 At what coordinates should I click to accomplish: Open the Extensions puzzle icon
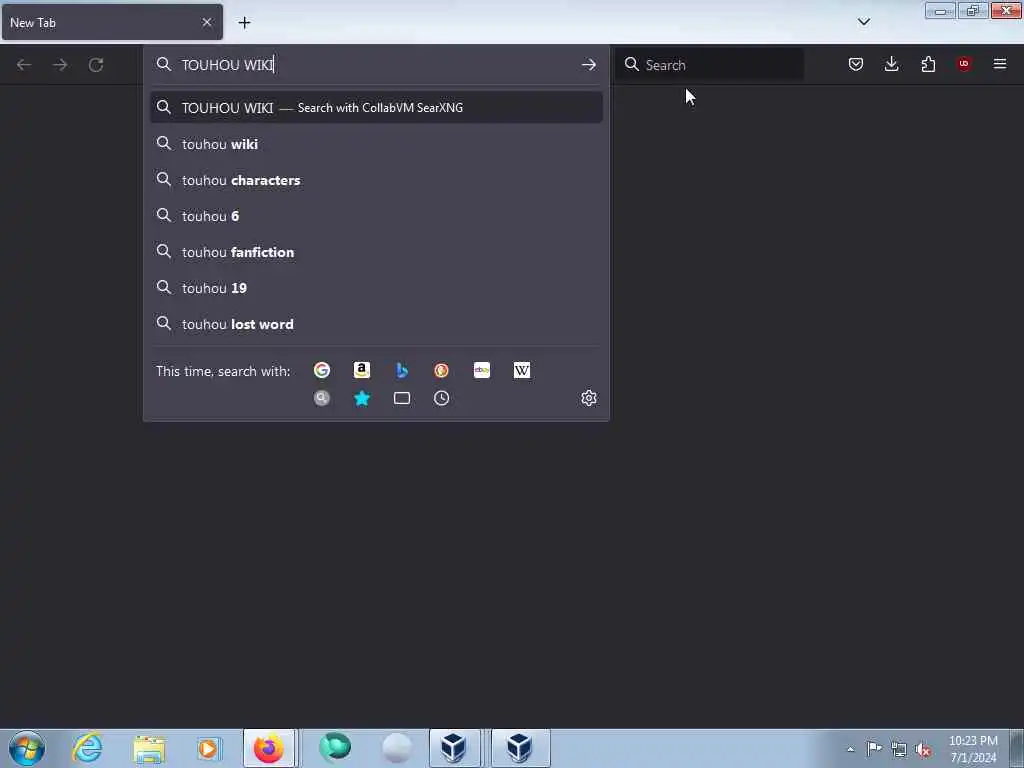(928, 64)
